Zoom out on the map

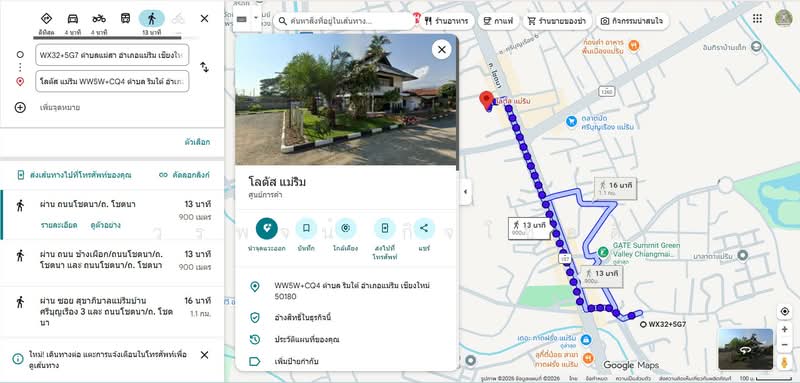(784, 345)
